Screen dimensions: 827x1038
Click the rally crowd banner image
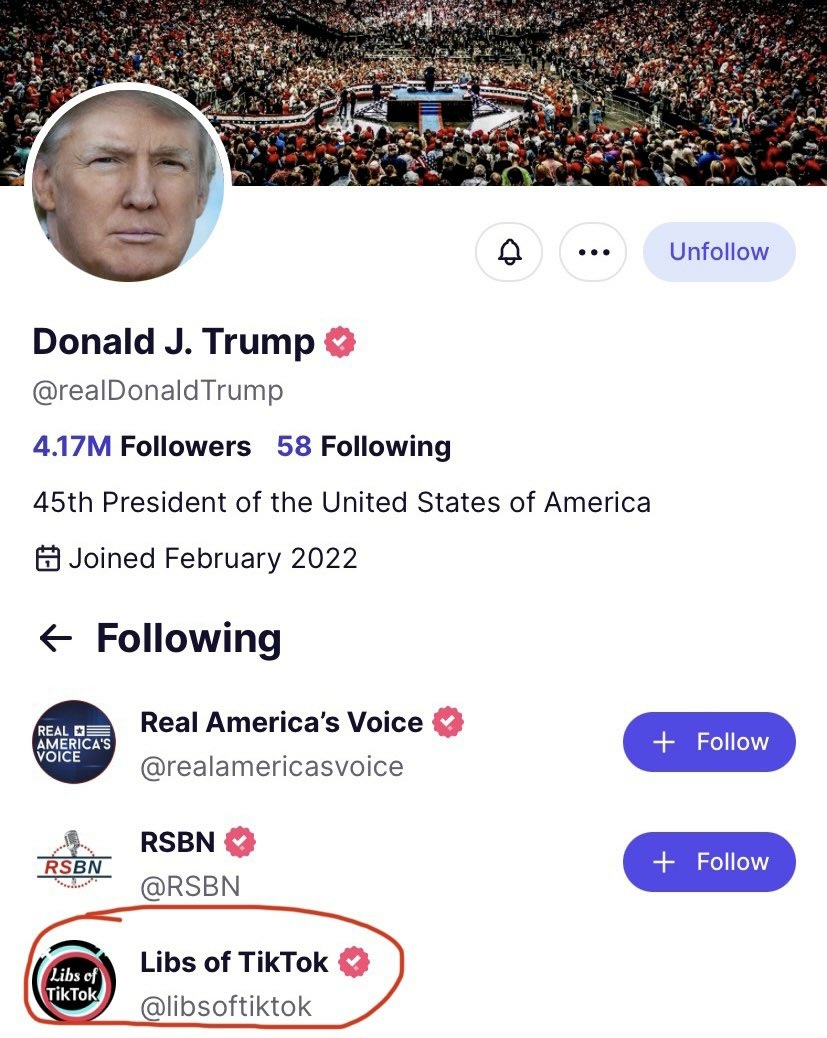tap(520, 90)
